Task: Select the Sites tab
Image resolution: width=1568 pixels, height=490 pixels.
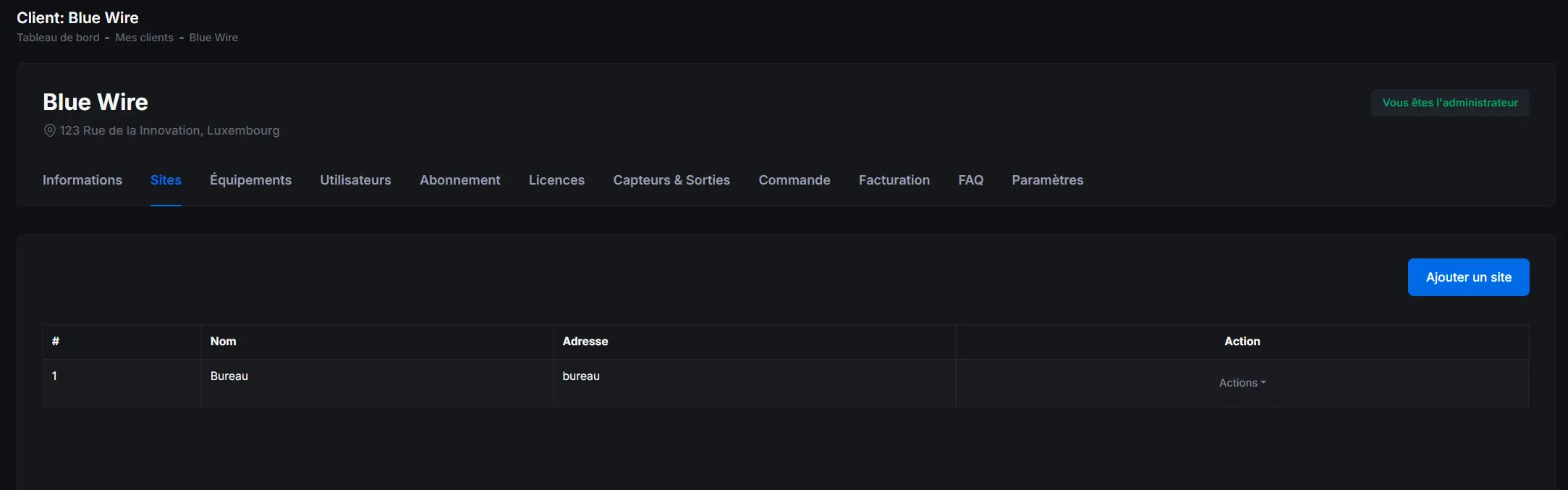Action: [x=166, y=180]
